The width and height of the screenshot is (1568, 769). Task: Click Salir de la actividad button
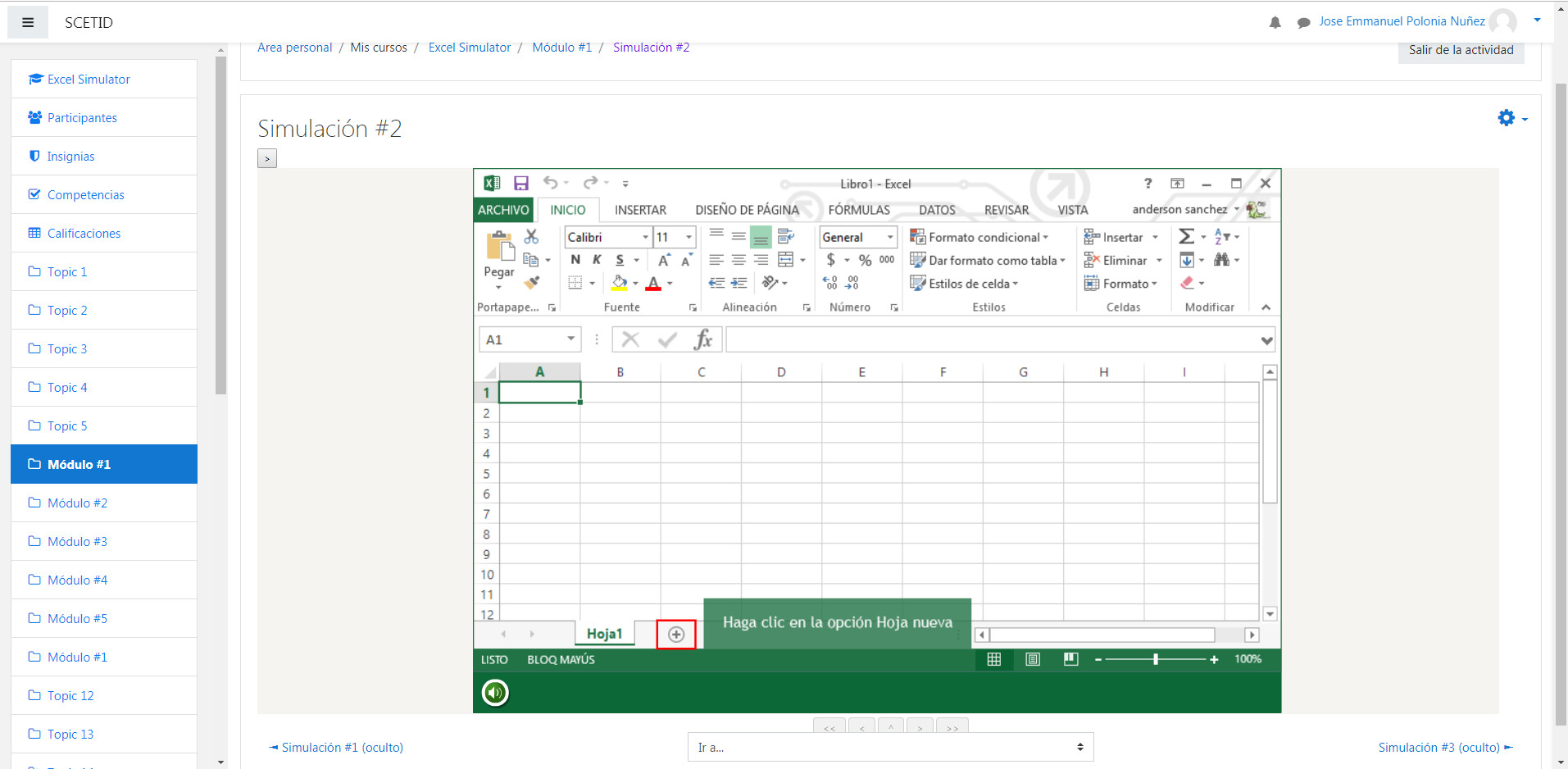(1461, 50)
